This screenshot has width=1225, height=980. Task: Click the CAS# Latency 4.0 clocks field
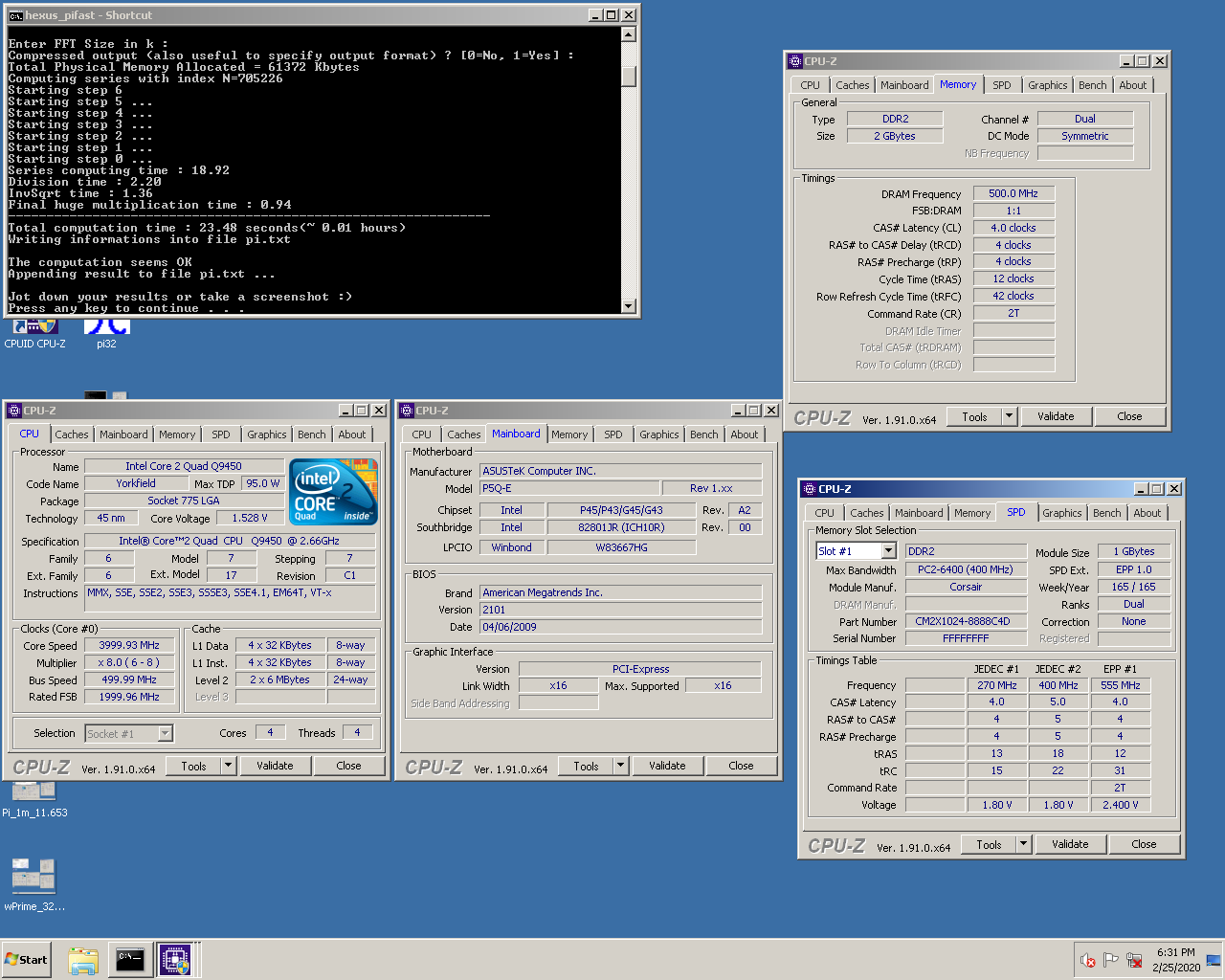click(x=1013, y=228)
